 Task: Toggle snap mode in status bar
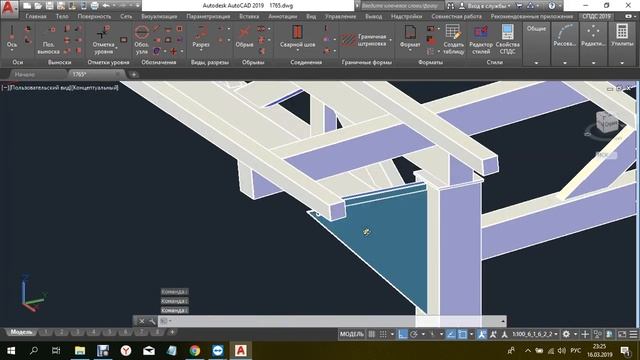coord(383,334)
